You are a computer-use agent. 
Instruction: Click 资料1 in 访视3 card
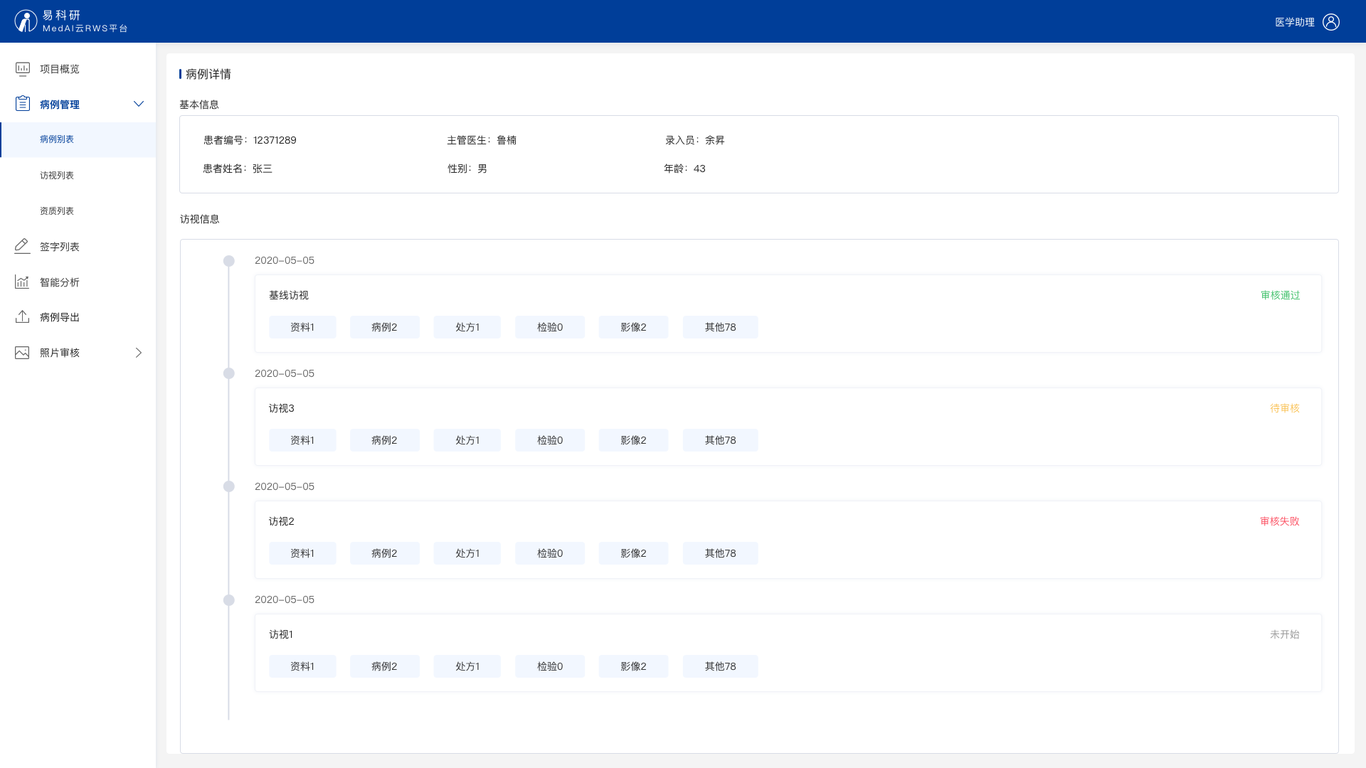pos(302,440)
